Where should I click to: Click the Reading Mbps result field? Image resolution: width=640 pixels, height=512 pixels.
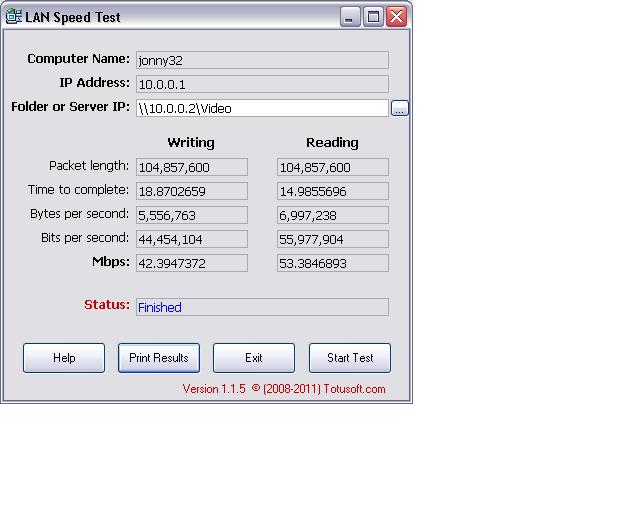[332, 263]
